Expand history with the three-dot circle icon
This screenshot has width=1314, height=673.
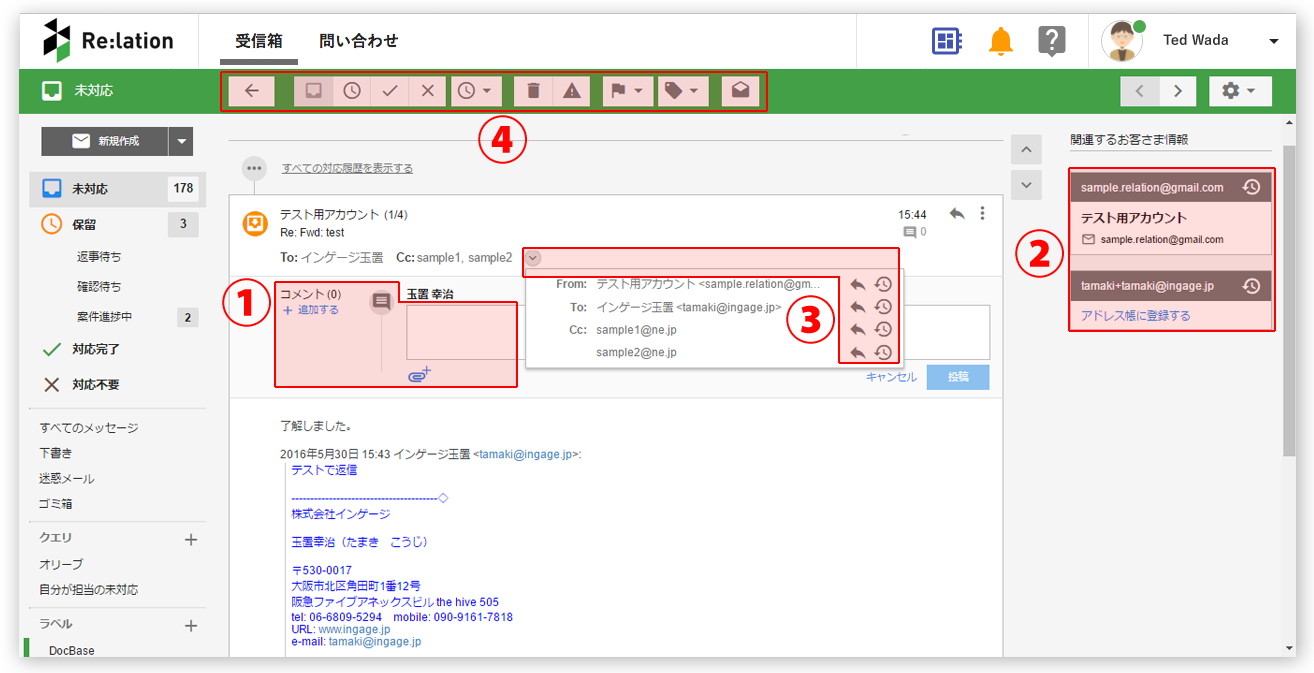tap(255, 168)
